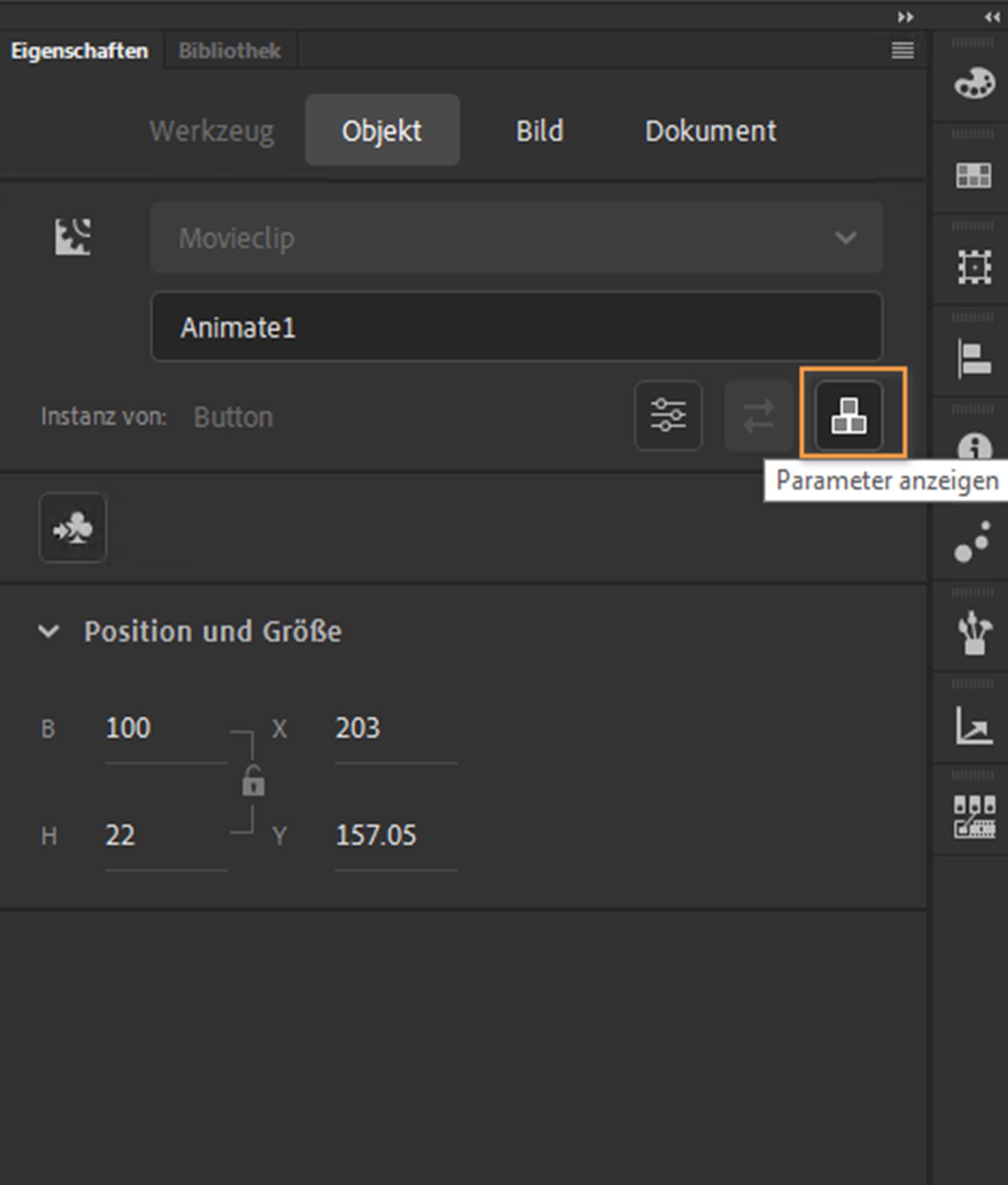Open the three-dots Motion Presets panel icon
1008x1185 pixels.
pos(973,541)
